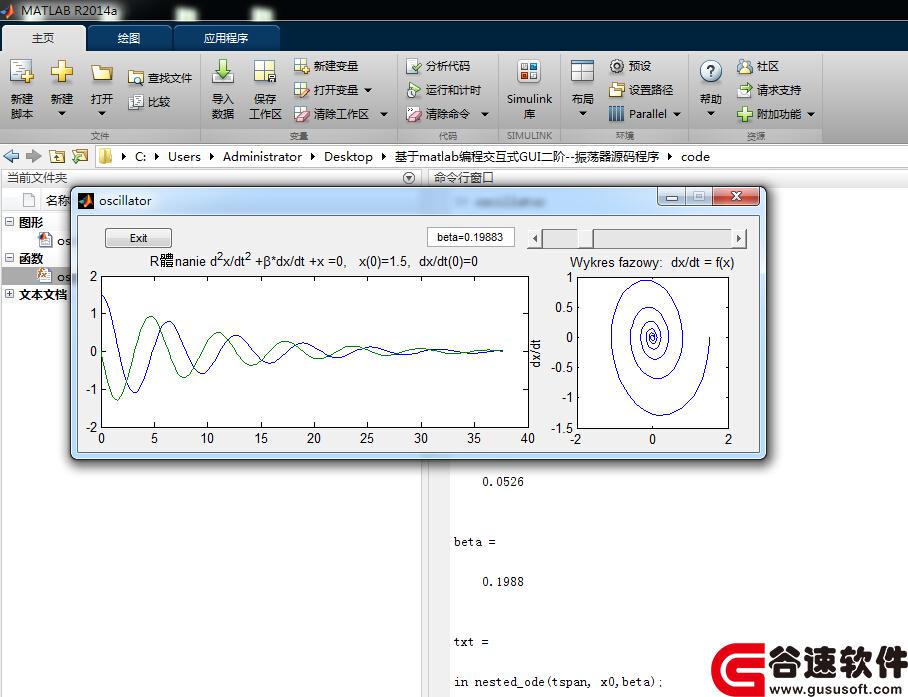Click code folder in address path
The height and width of the screenshot is (697, 908).
695,156
